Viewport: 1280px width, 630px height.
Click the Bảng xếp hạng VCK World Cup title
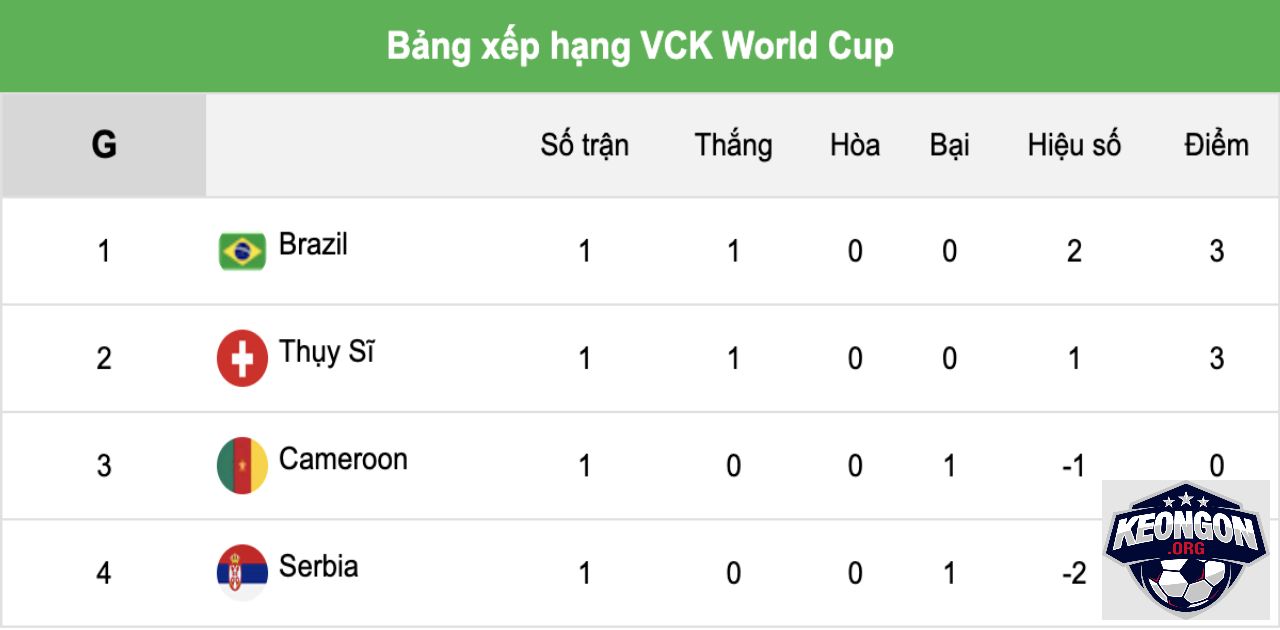click(640, 46)
